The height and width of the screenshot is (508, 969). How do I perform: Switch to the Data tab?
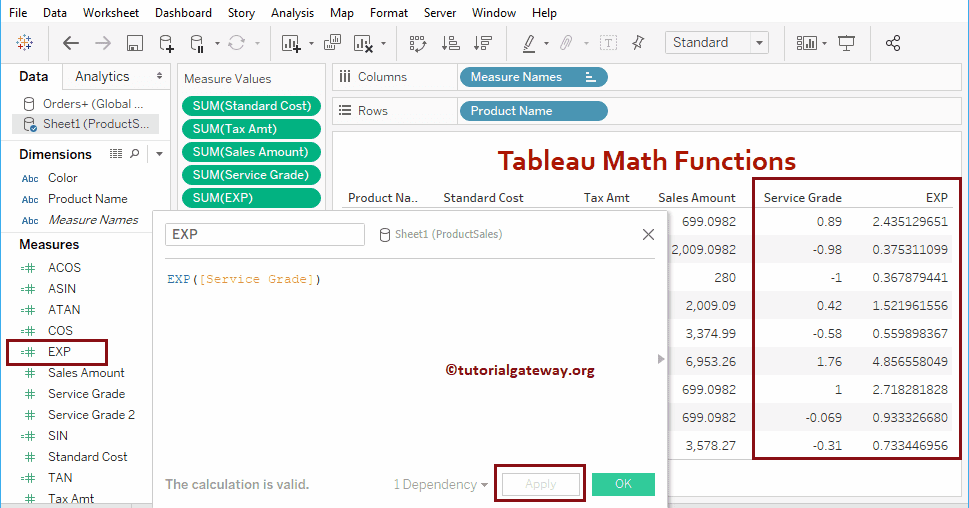(x=33, y=76)
